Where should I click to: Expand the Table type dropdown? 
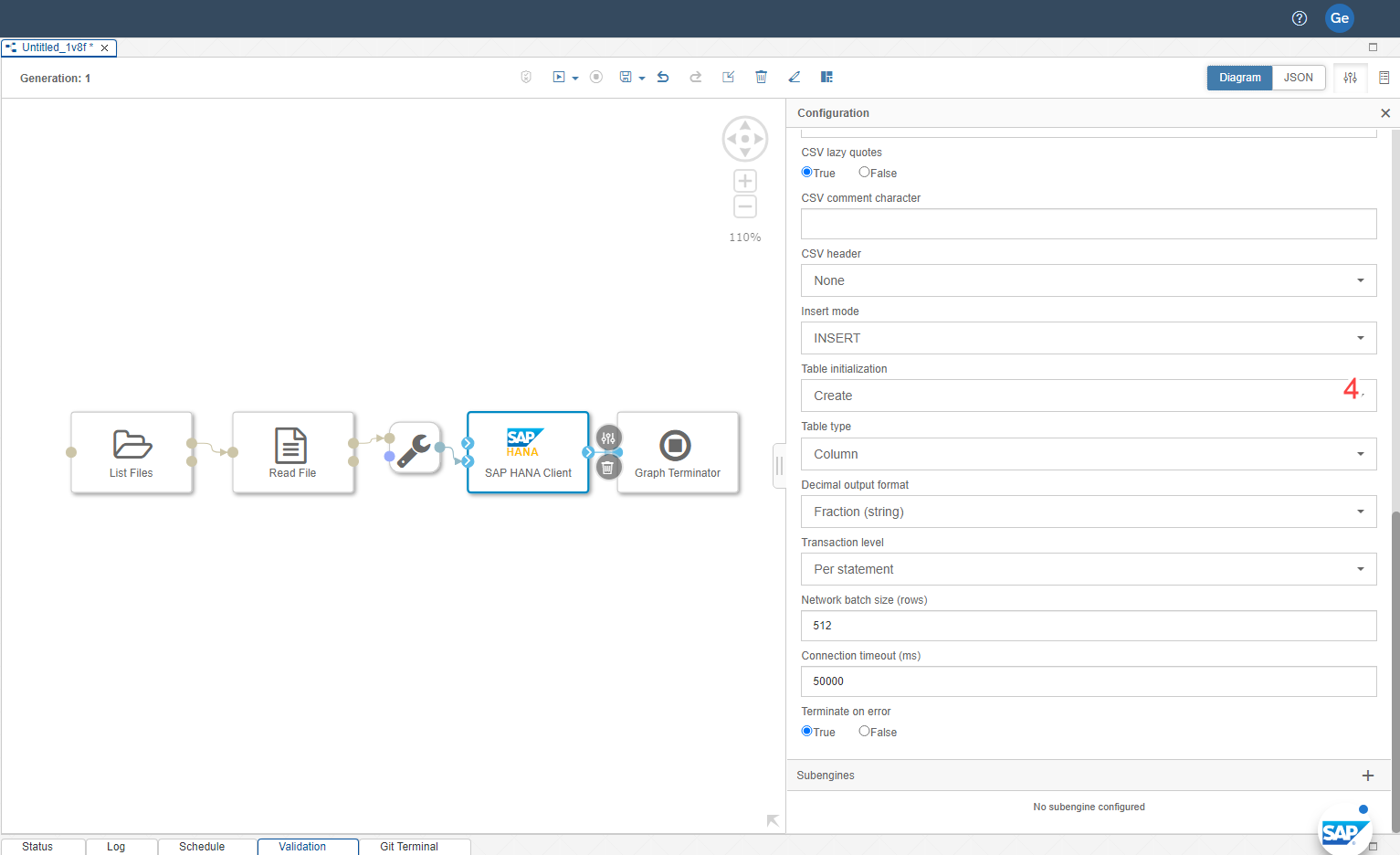tap(1088, 454)
